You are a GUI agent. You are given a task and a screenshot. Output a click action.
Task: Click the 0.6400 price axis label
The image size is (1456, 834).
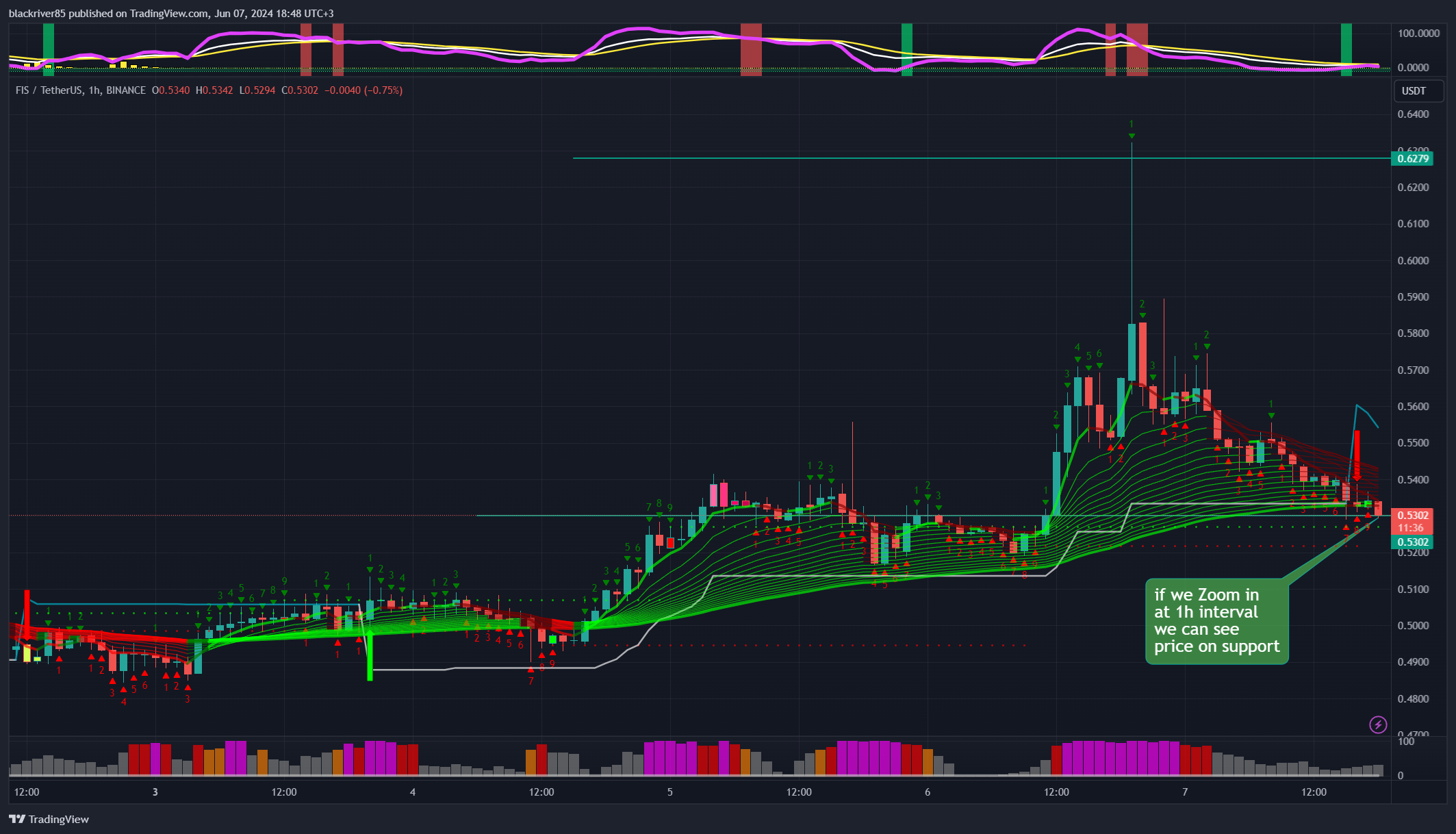1413,114
